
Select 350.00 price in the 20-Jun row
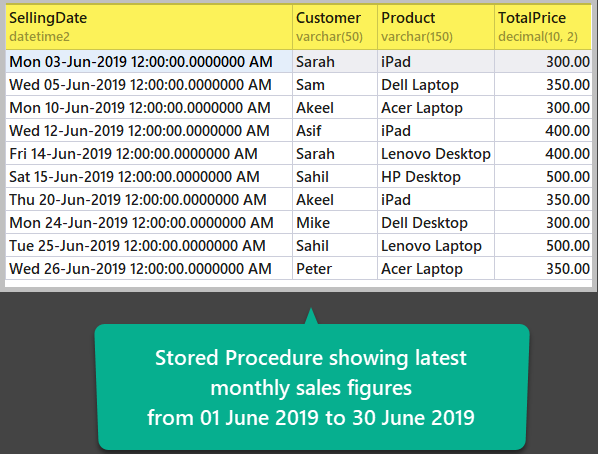543,200
